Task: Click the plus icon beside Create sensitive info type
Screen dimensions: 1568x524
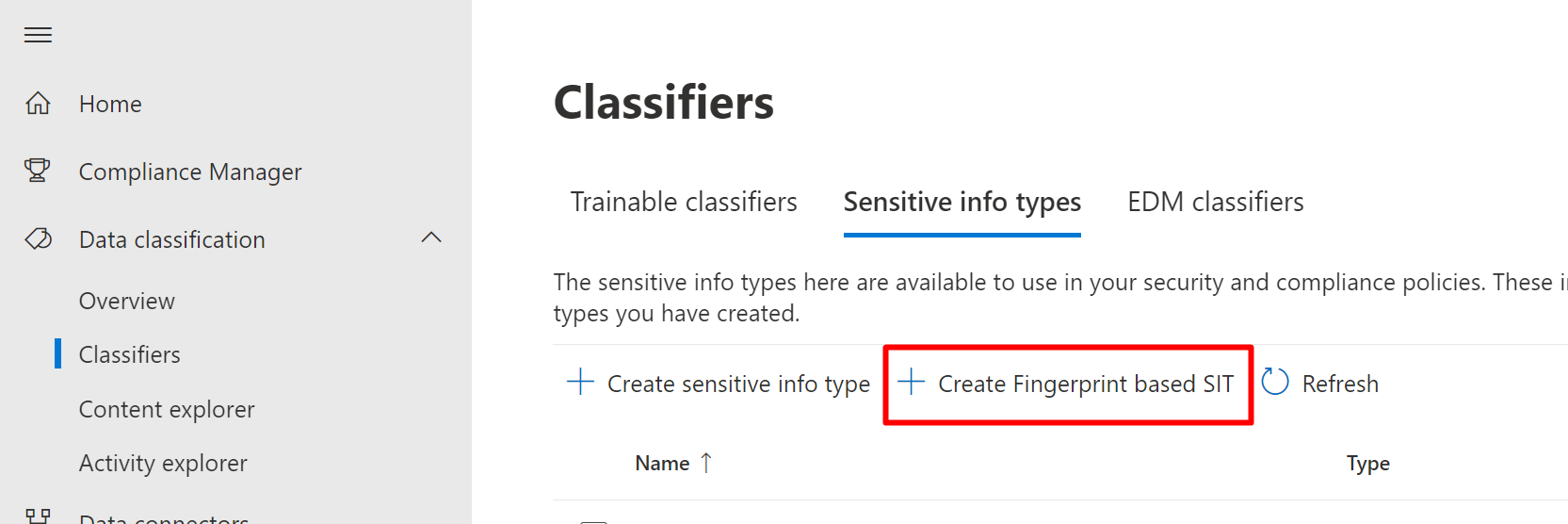Action: click(x=580, y=383)
